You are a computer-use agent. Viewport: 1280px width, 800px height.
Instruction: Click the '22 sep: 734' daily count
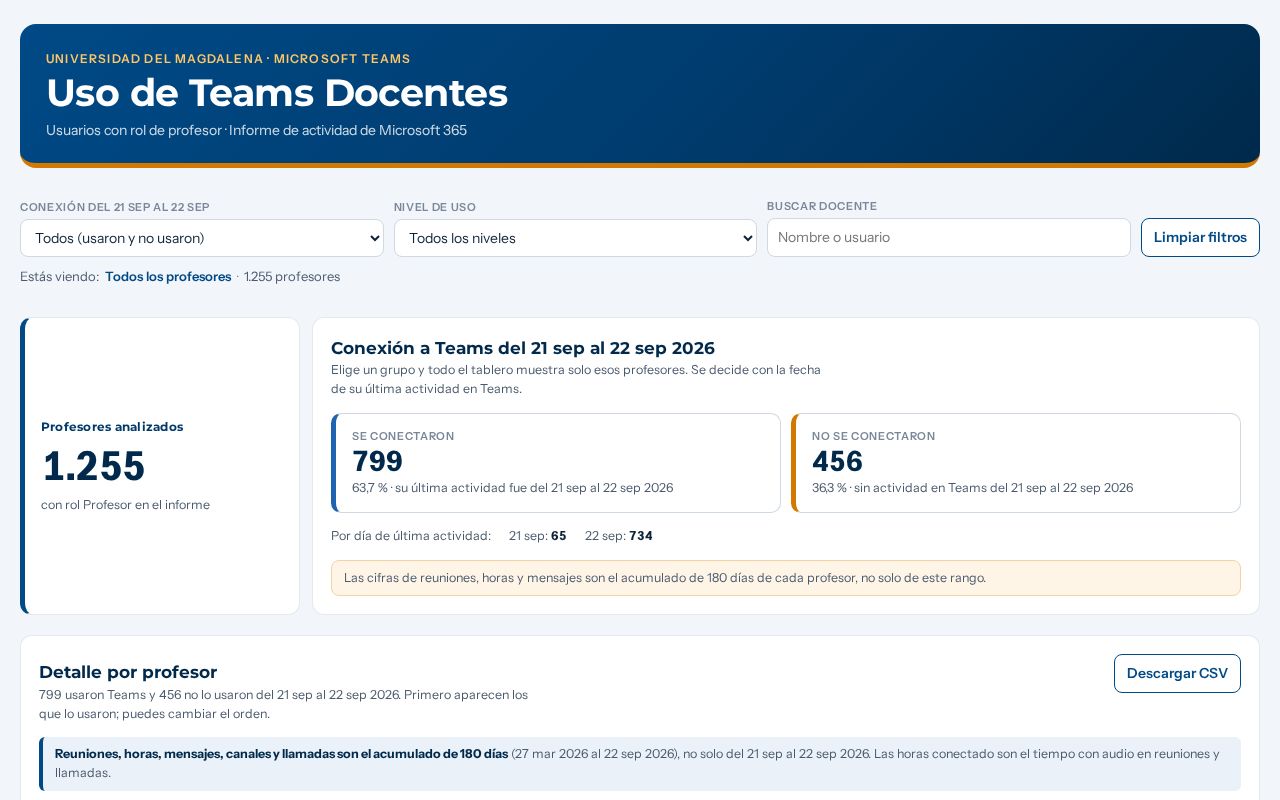(x=619, y=536)
